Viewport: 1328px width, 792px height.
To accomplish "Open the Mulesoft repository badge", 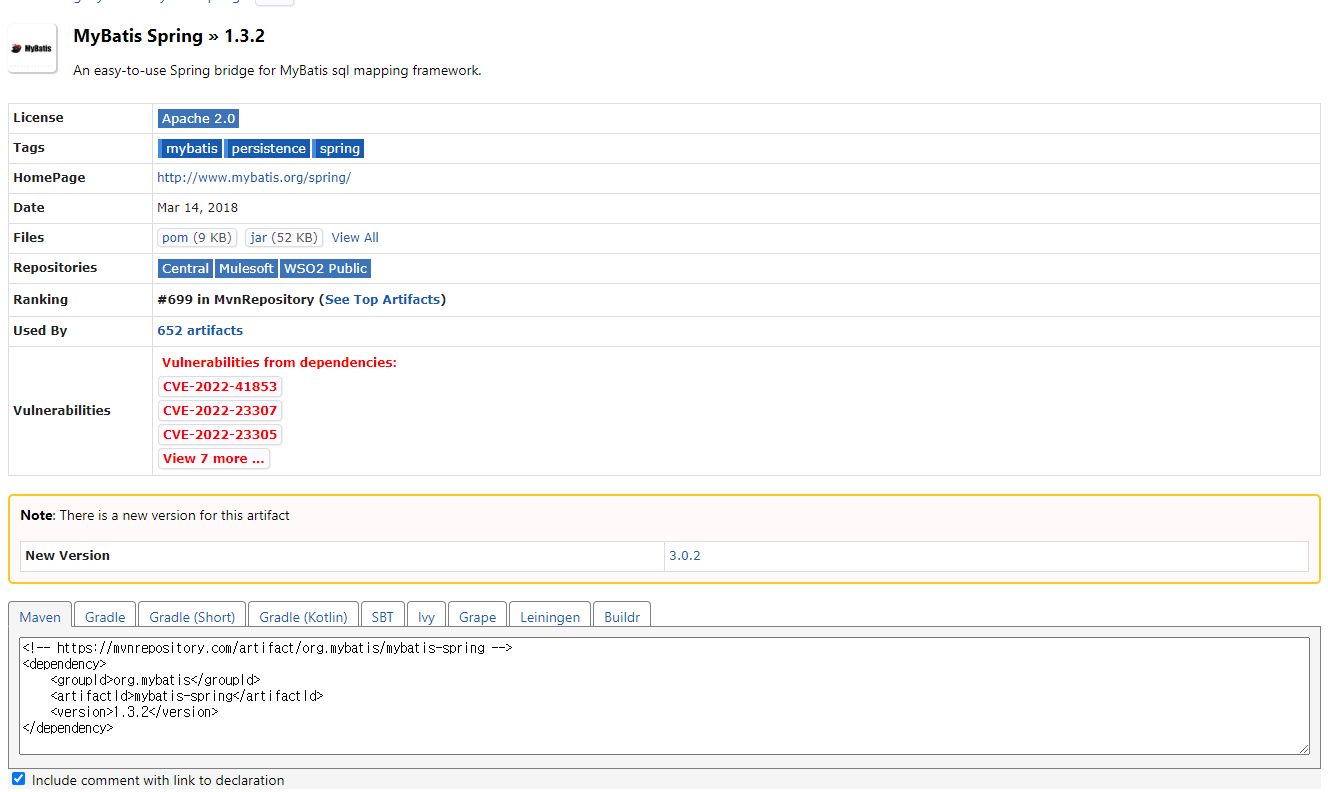I will [x=246, y=268].
